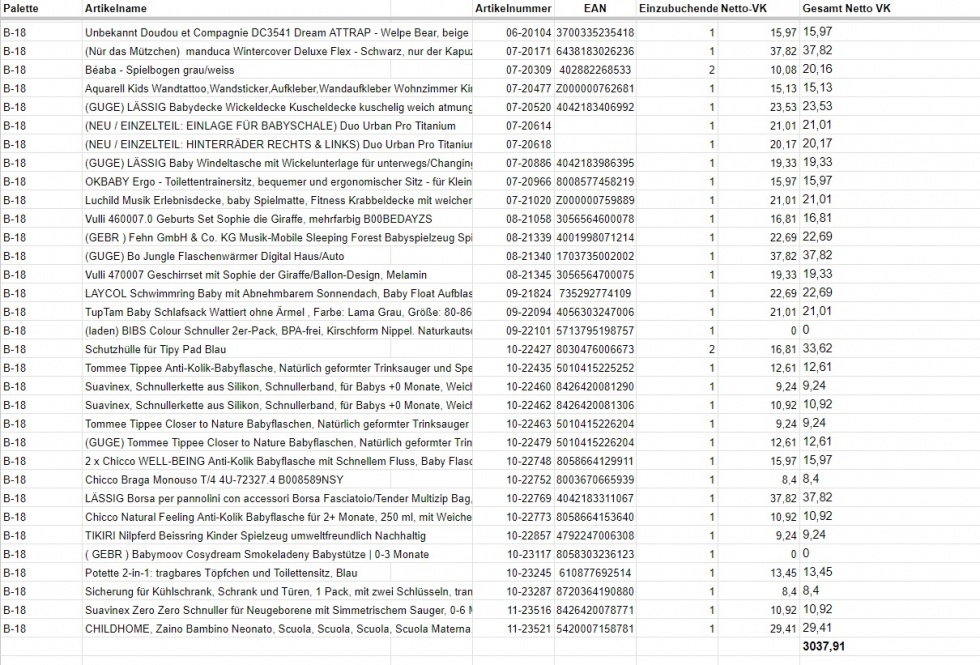Select article number "11-23516"
The width and height of the screenshot is (980, 665).
point(529,611)
